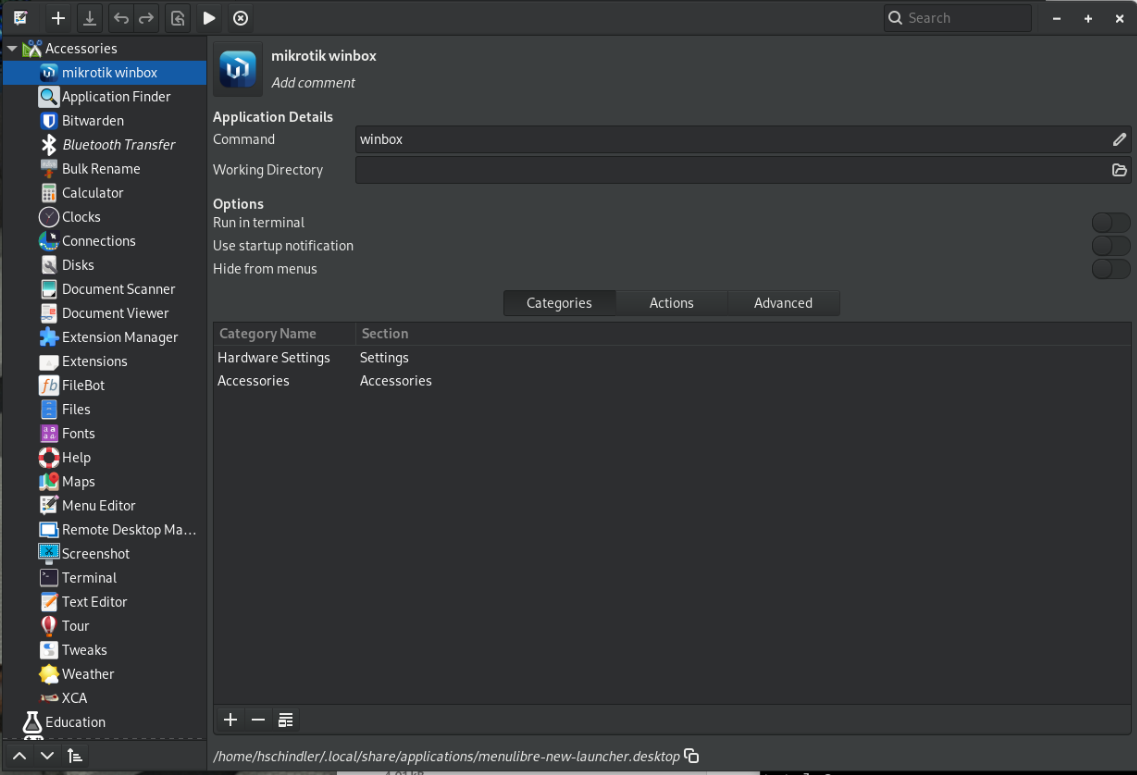Collapse the Accessories category tree
The height and width of the screenshot is (775, 1137).
[x=12, y=48]
